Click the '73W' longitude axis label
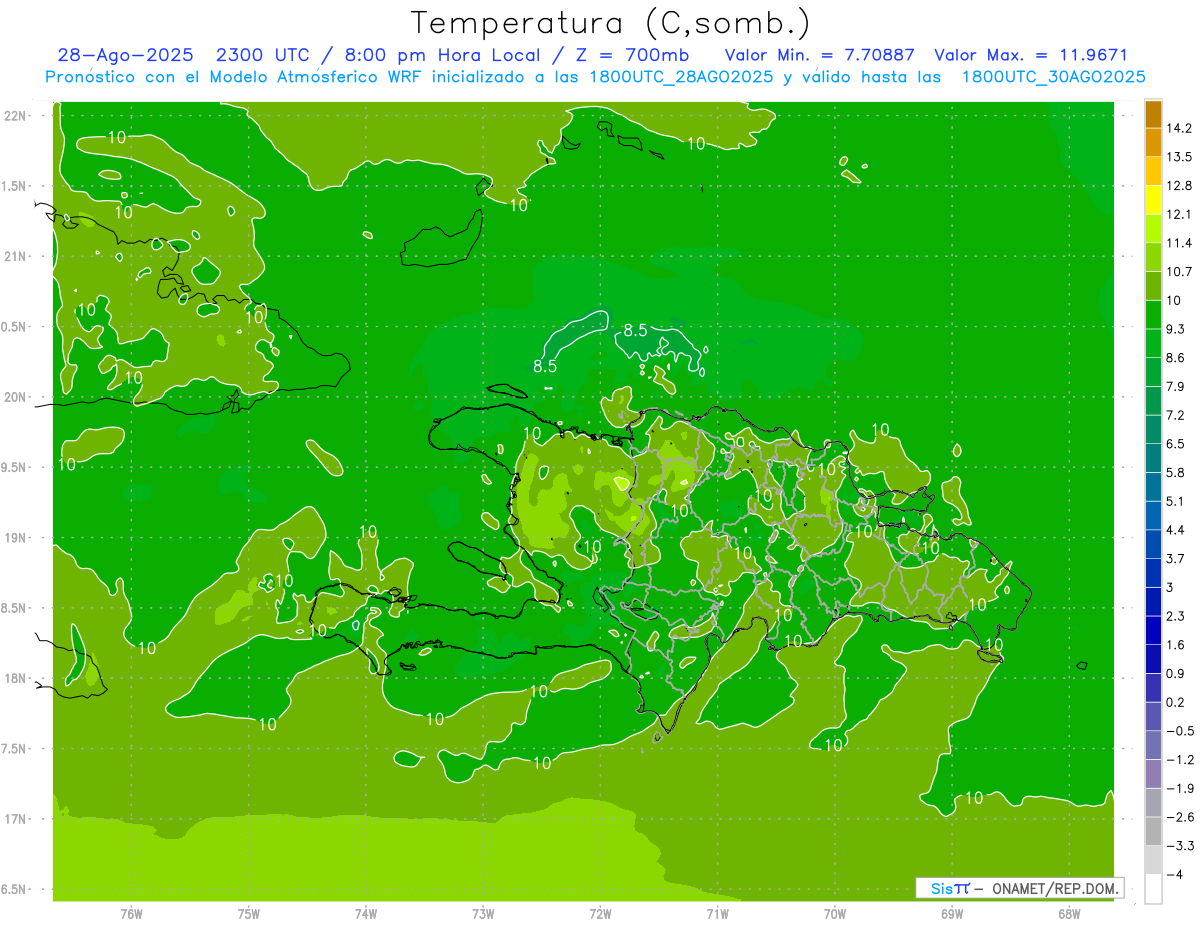 483,914
